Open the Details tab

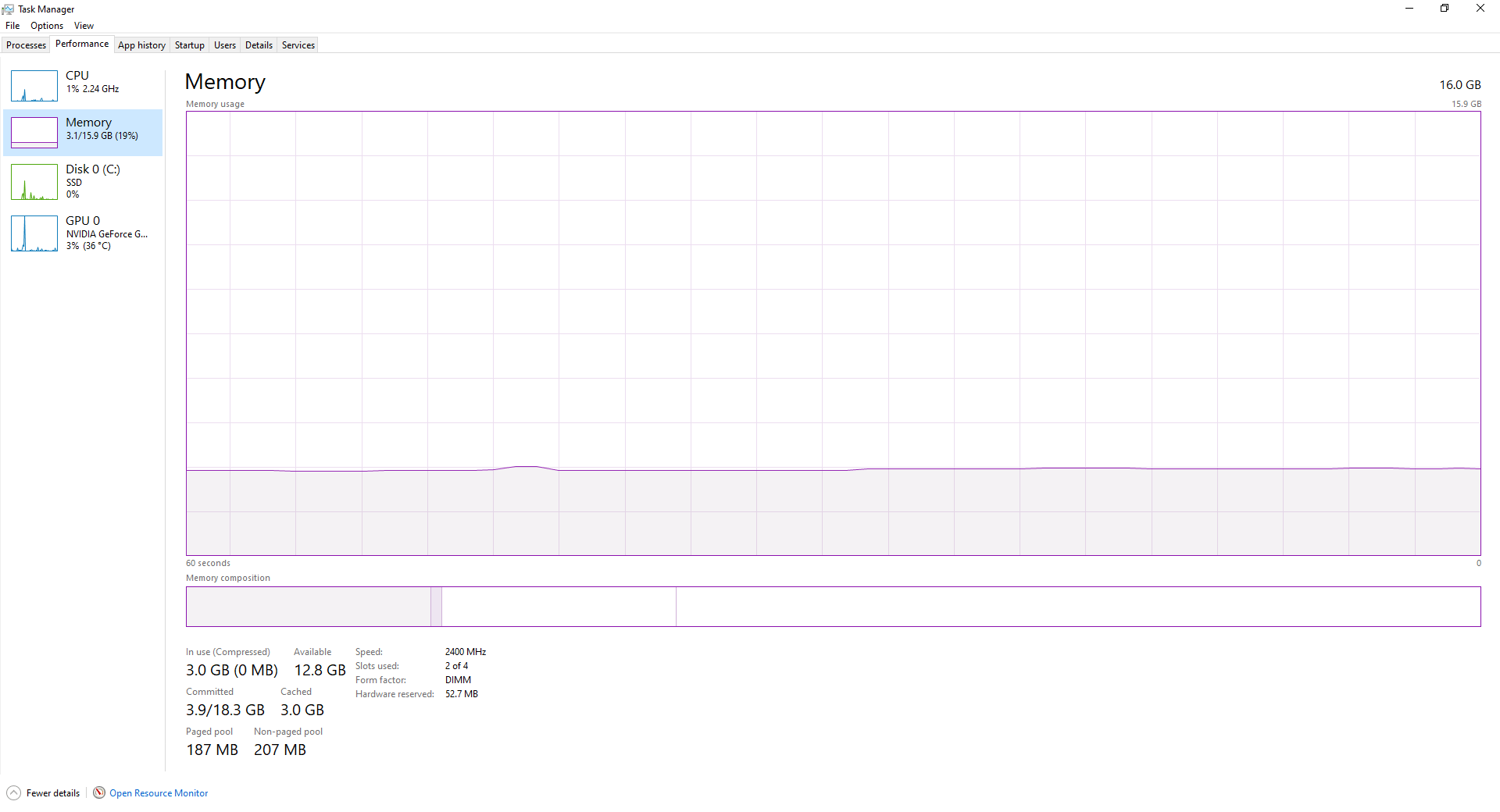coord(259,45)
